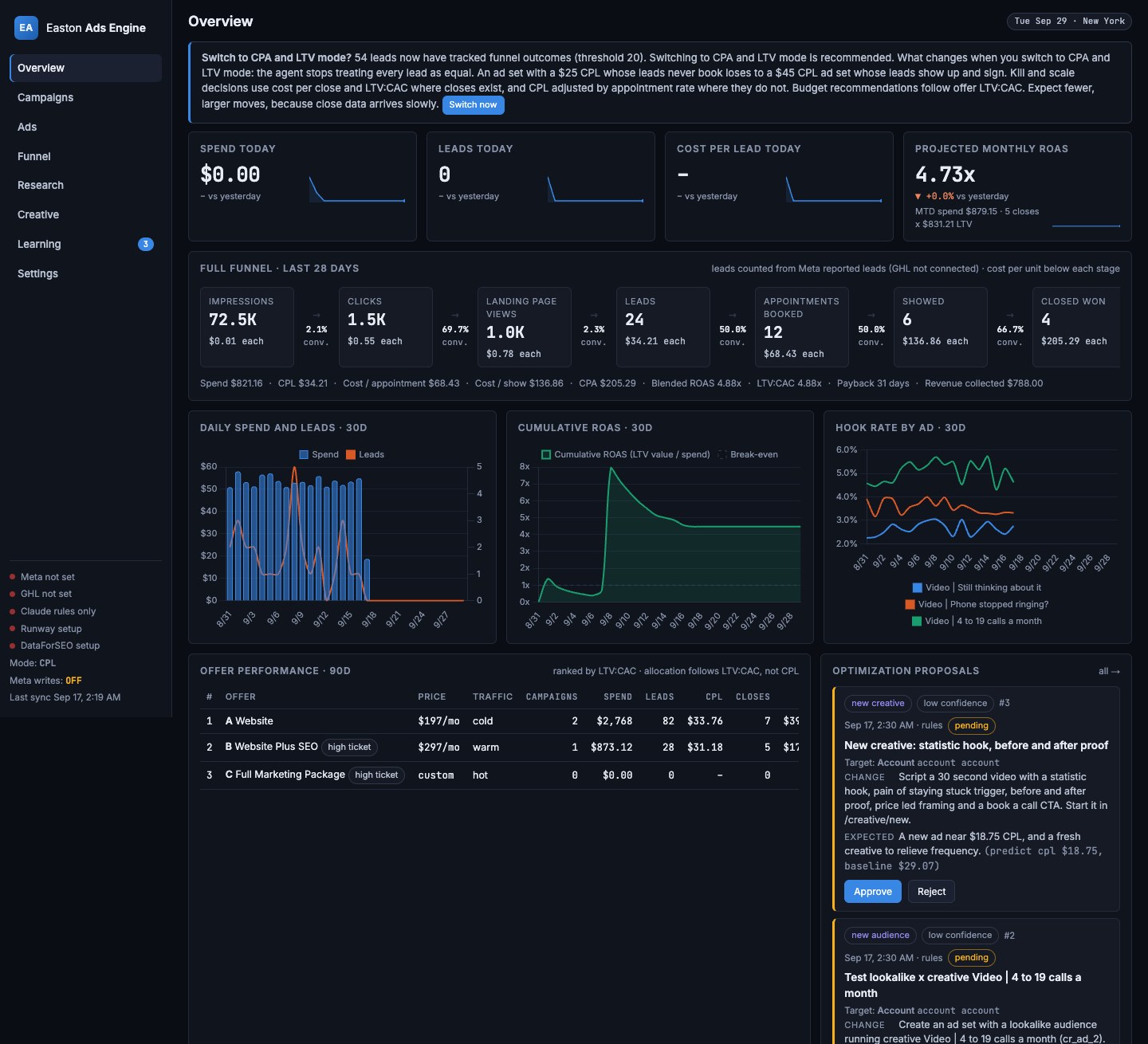The image size is (1148, 1044).
Task: Select the 'A Website' offer row
Action: [x=499, y=721]
